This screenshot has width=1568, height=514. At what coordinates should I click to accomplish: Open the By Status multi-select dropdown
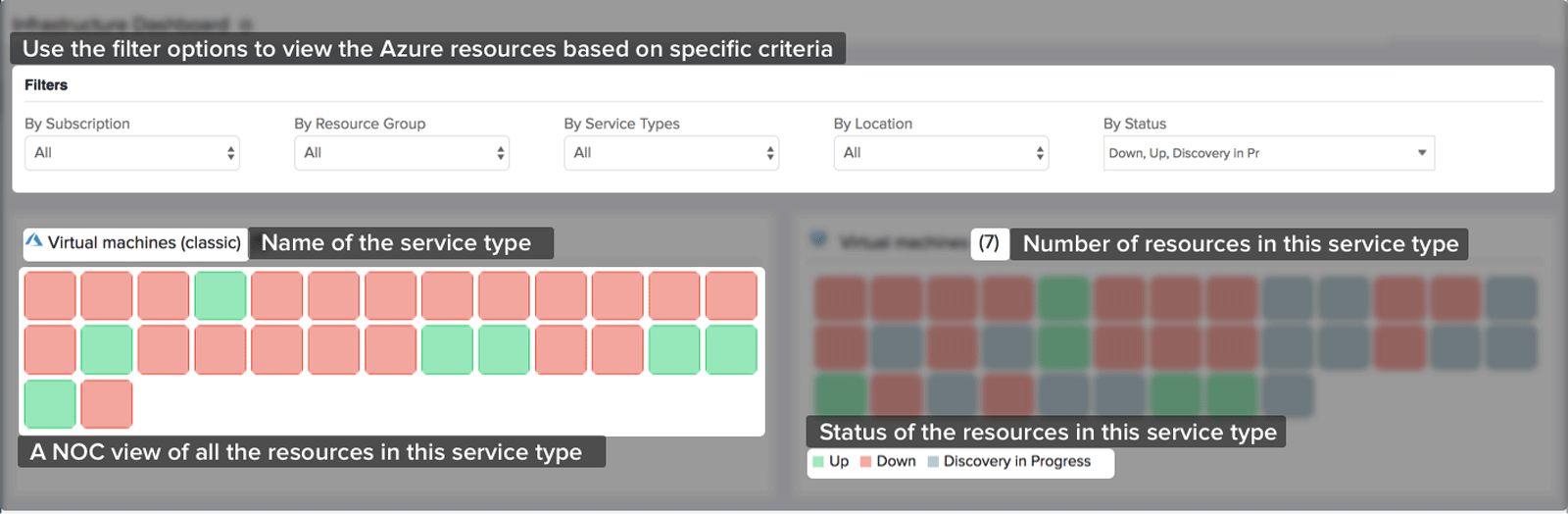(1268, 153)
